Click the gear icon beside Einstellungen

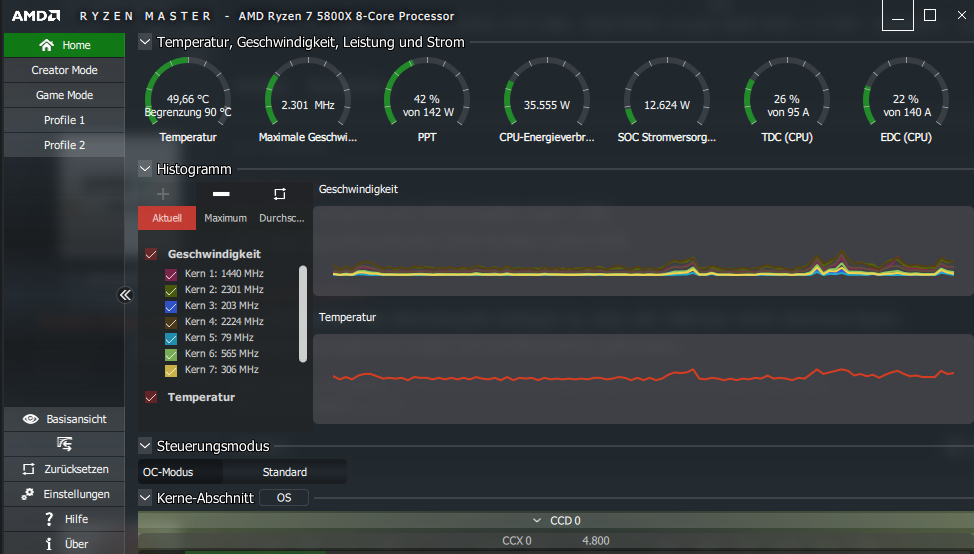click(27, 494)
